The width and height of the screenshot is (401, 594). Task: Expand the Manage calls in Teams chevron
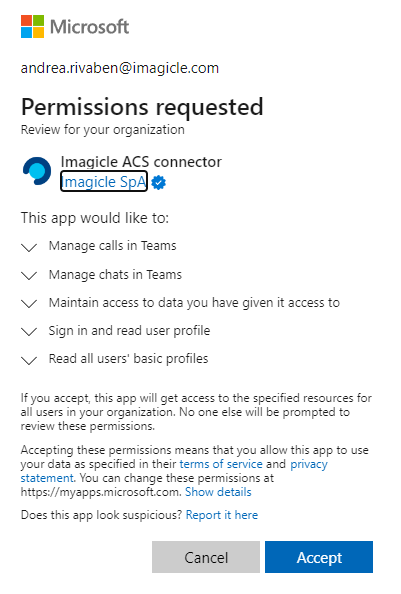[29, 247]
